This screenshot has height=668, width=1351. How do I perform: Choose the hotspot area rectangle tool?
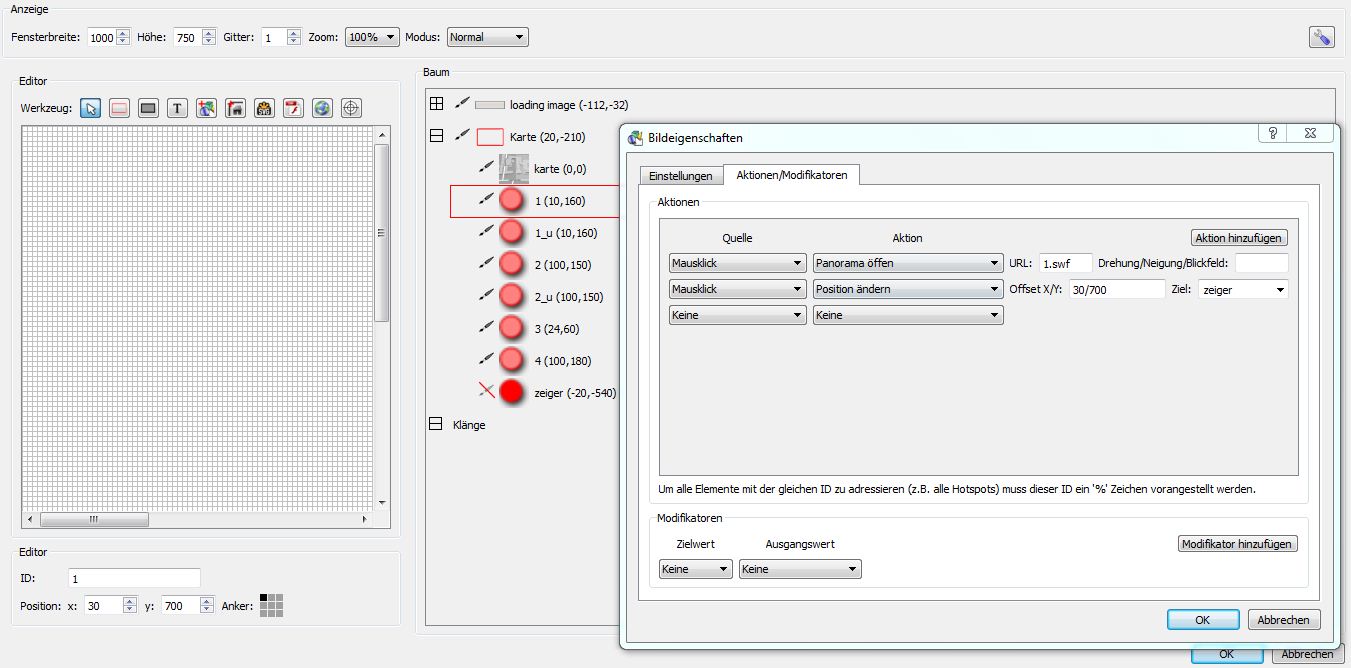119,108
